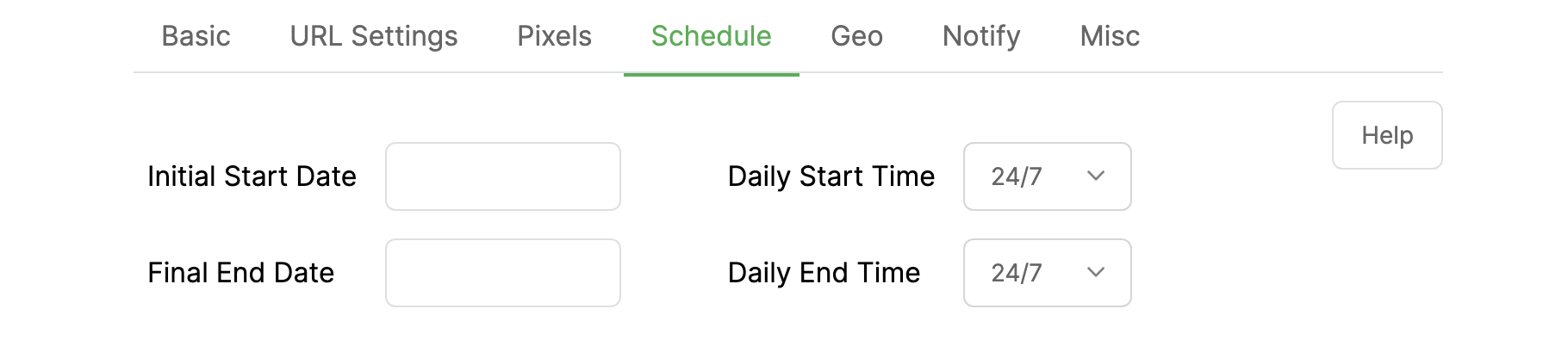Click the Initial Start Date label
Image resolution: width=1568 pixels, height=346 pixels.
click(252, 176)
